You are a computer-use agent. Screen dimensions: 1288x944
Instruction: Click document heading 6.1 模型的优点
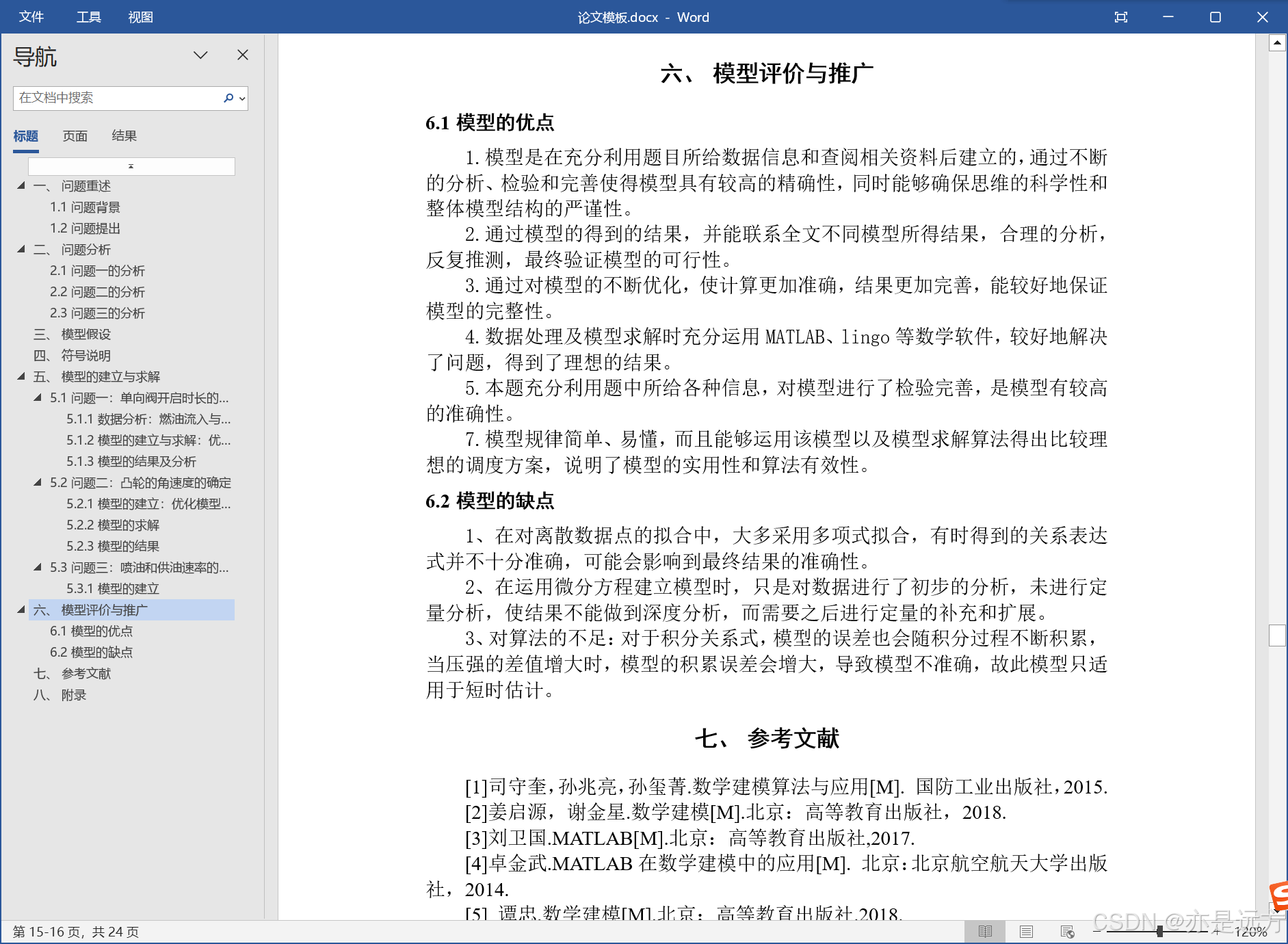490,123
